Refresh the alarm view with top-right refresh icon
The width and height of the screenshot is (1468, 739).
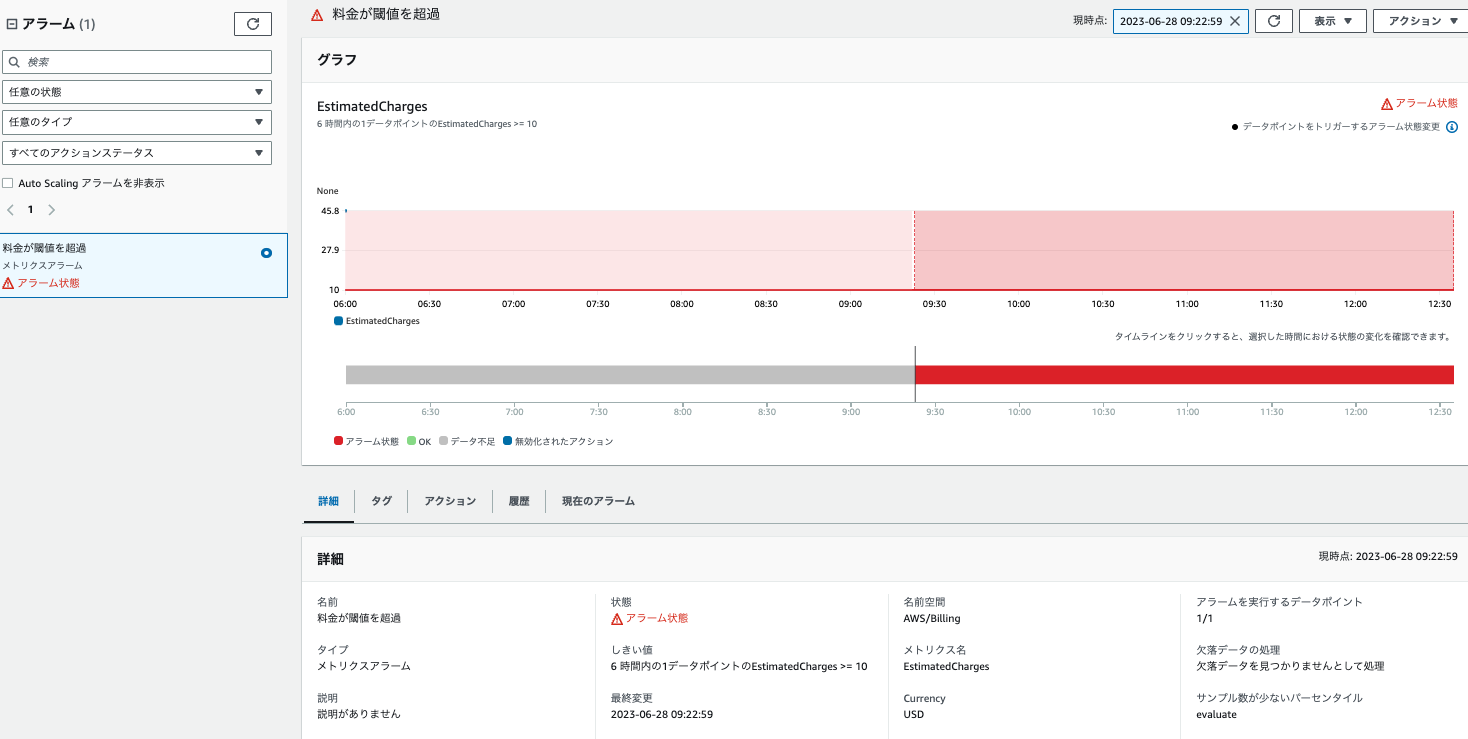[x=1272, y=20]
